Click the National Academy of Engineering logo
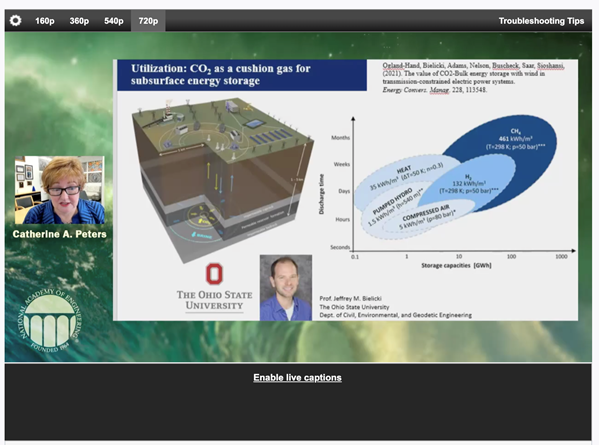 tap(50, 320)
